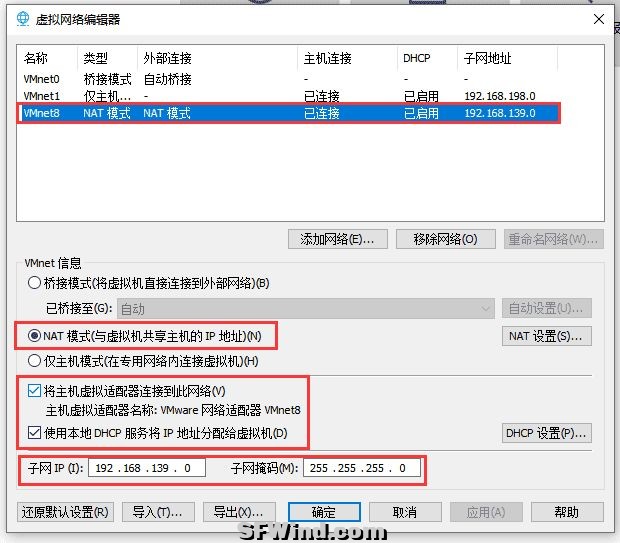Toggle 将主机虚拟适配器连接到此网络 checkbox
The height and width of the screenshot is (543, 620).
pyautogui.click(x=34, y=391)
